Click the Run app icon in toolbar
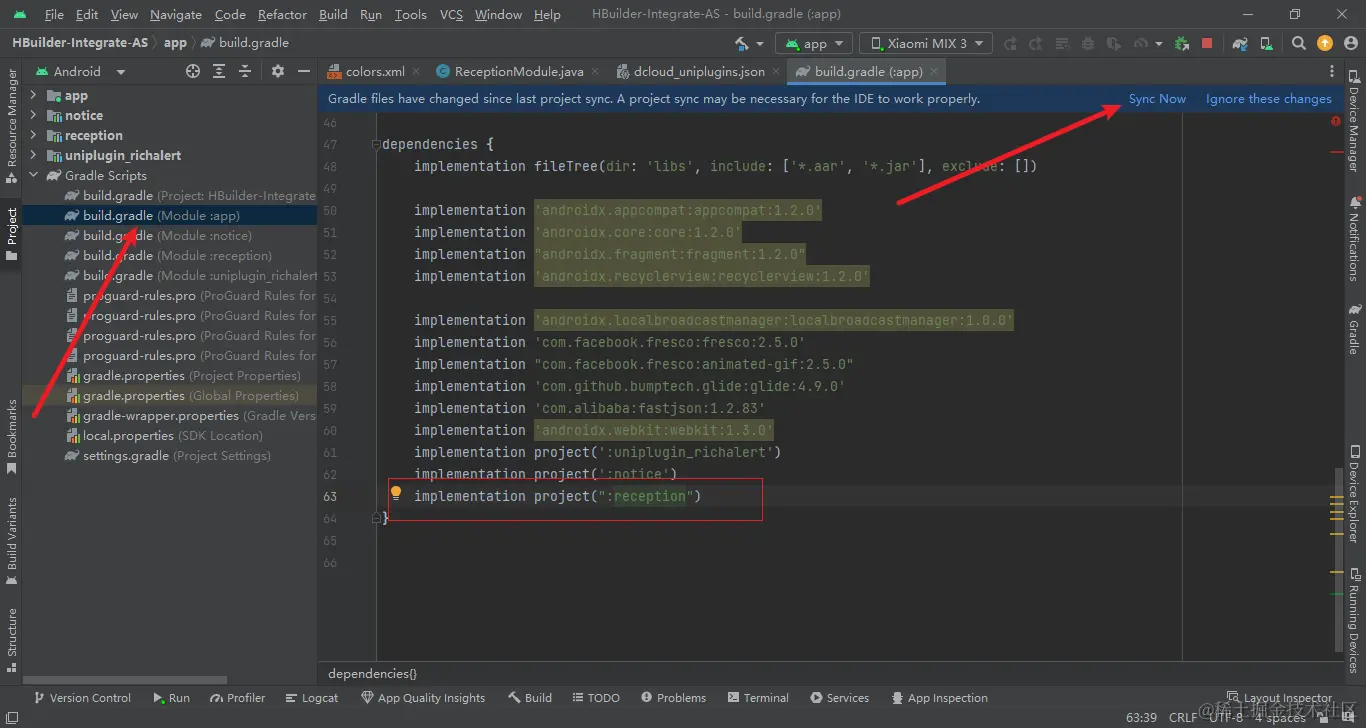The image size is (1366, 728). (1009, 43)
